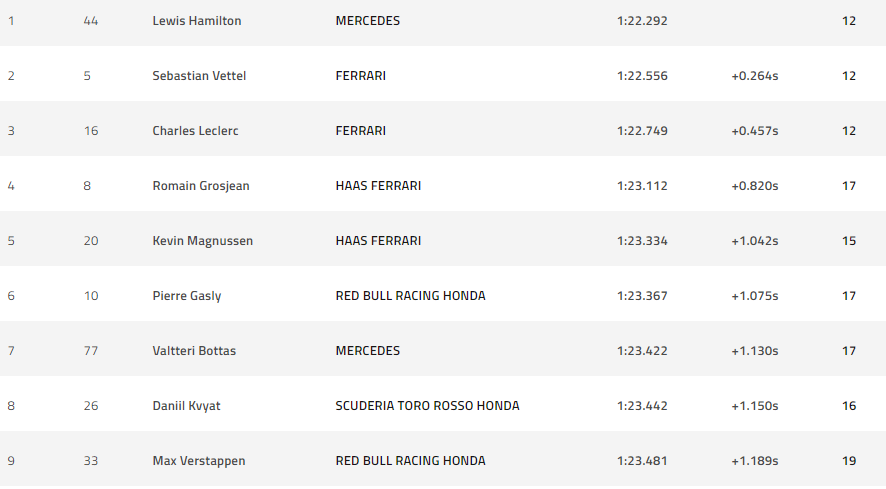Click HAAS FERRARI team beside Grosjean
The image size is (886, 489).
(x=378, y=186)
